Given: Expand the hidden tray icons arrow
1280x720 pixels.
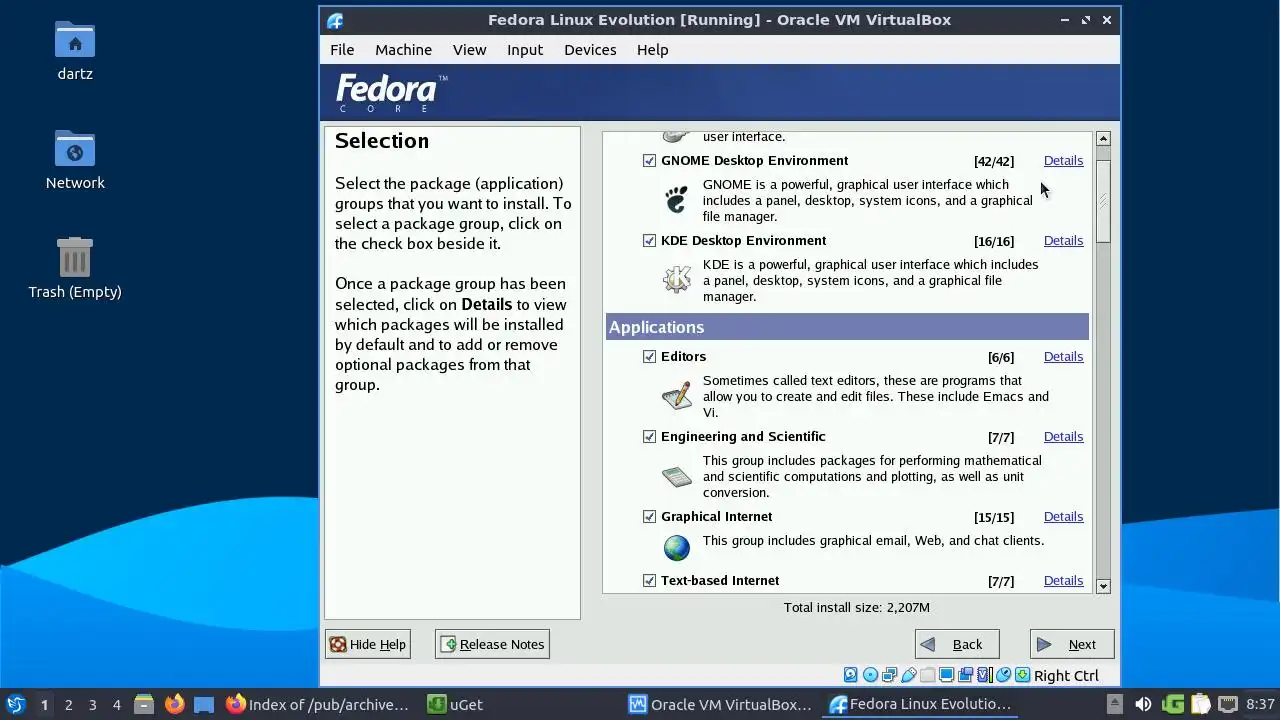Looking at the screenshot, I should [1115, 704].
